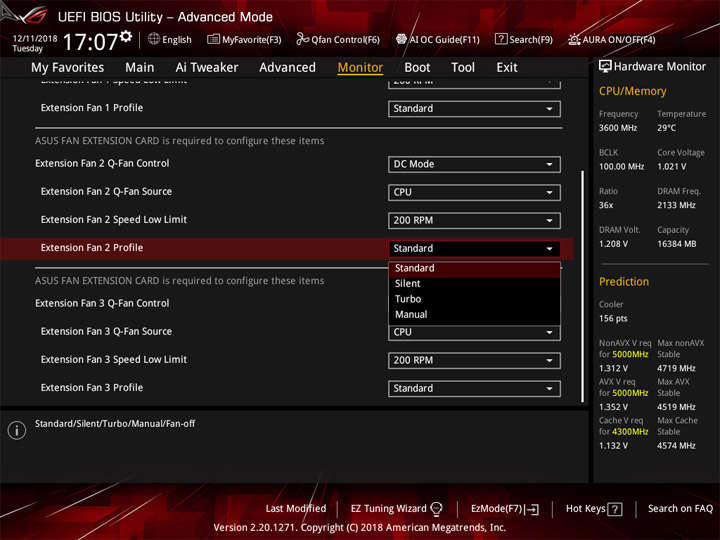Screen dimensions: 720x540
Task: Choose Manual in the open profile list
Action: coord(474,315)
